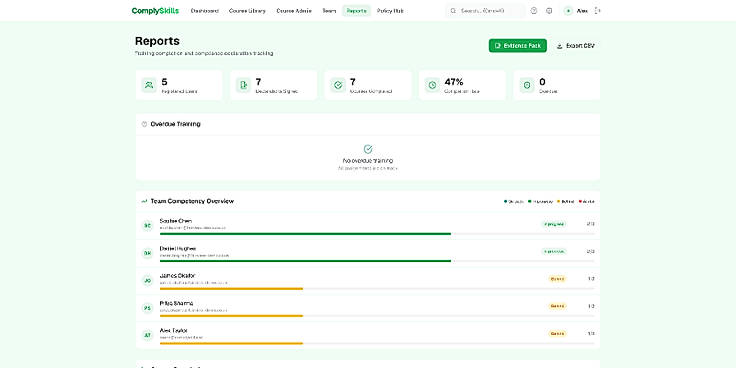
Task: Click the search magnifier icon
Action: pyautogui.click(x=453, y=11)
